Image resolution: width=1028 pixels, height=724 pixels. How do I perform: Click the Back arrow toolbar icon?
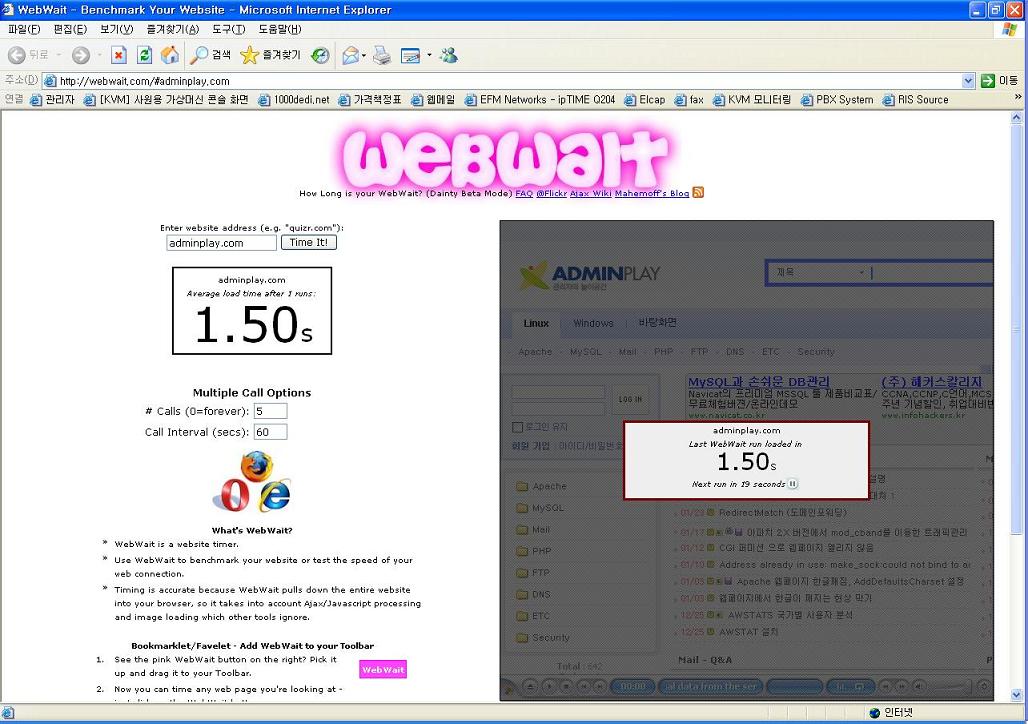[17, 56]
